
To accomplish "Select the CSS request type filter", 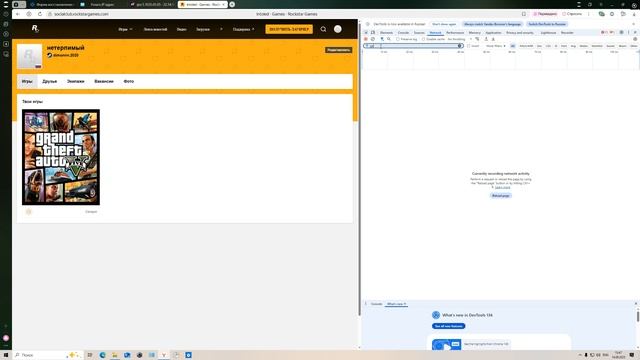I will [x=548, y=46].
